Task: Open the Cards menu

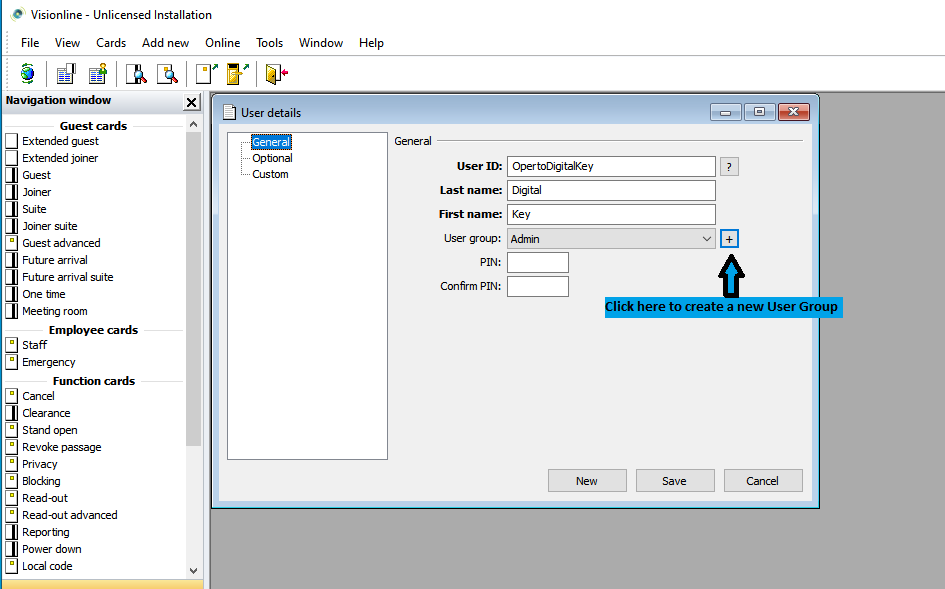Action: 111,43
